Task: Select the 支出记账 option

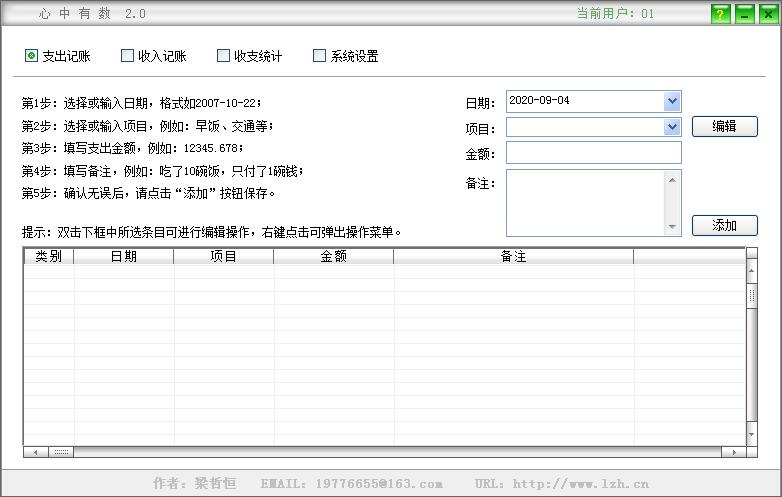Action: click(x=31, y=56)
